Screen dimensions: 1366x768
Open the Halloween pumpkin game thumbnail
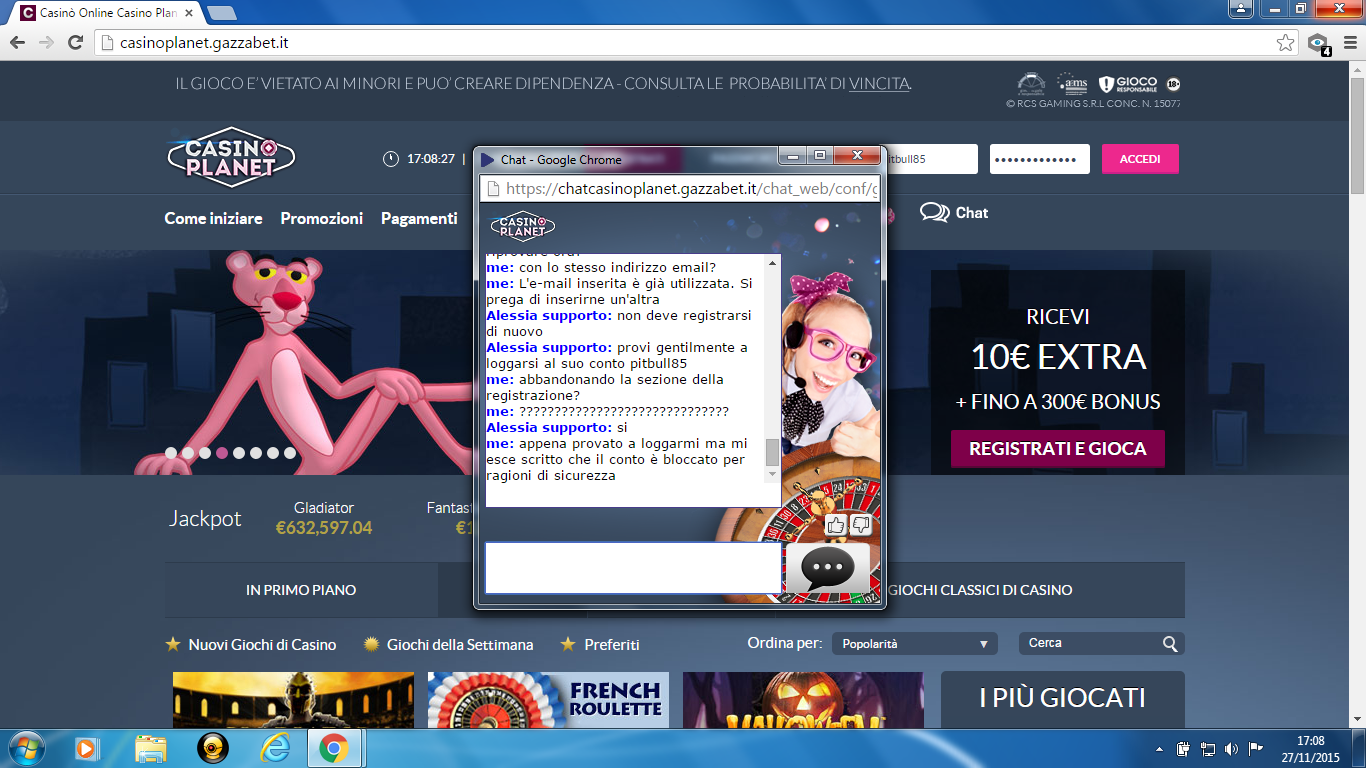tap(803, 700)
